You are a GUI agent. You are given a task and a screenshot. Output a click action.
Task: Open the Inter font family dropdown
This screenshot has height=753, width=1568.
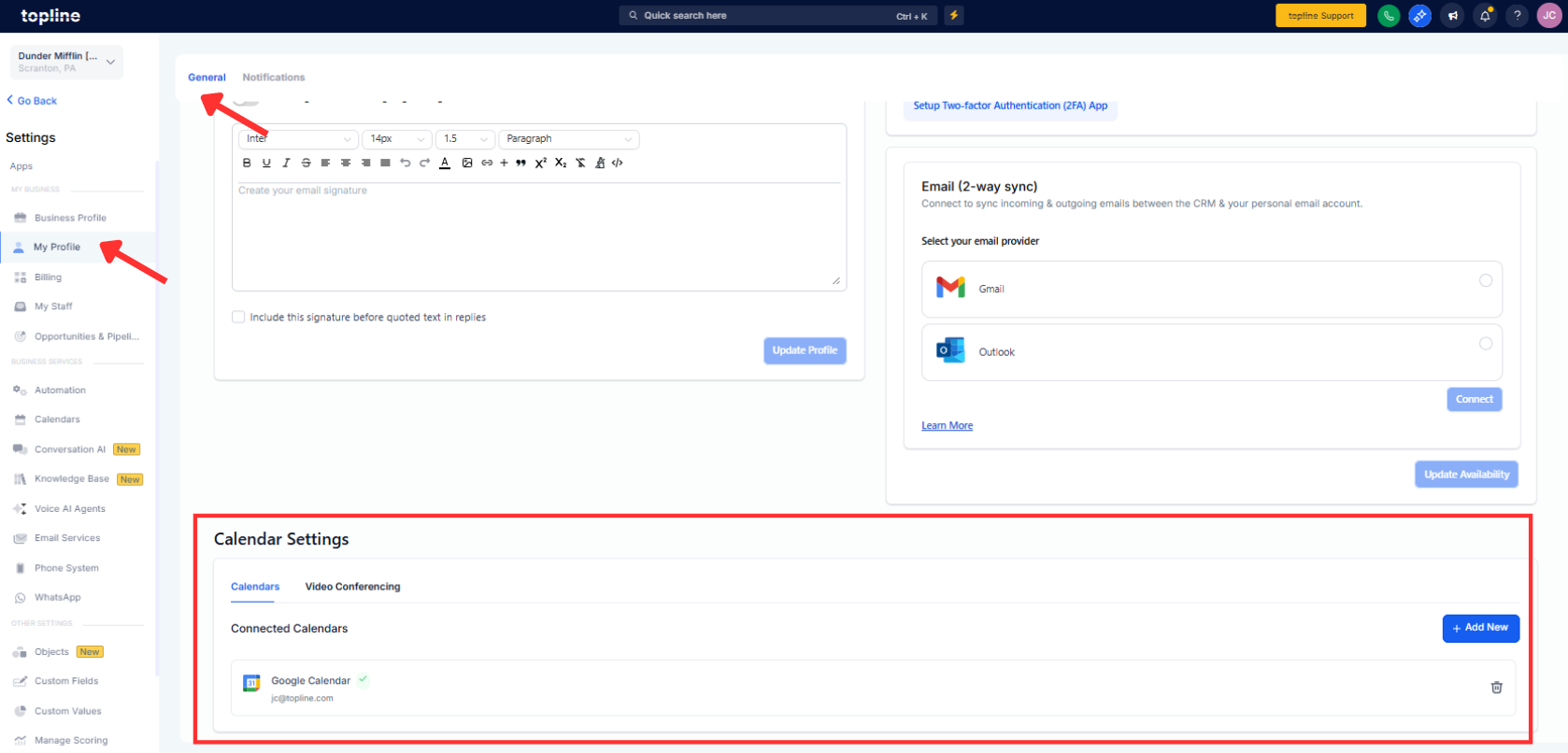coord(298,138)
